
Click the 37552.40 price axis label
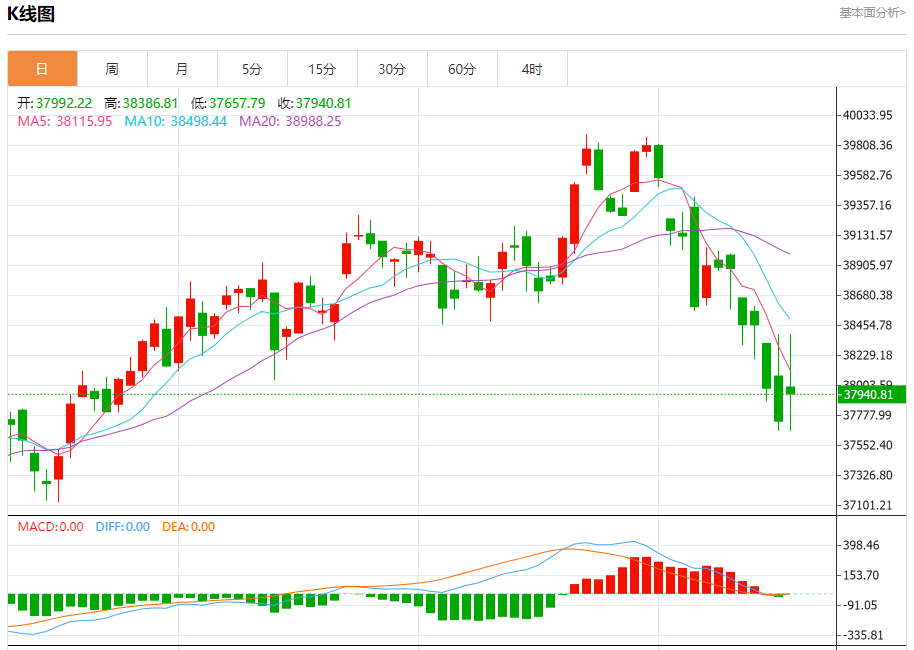[x=867, y=445]
